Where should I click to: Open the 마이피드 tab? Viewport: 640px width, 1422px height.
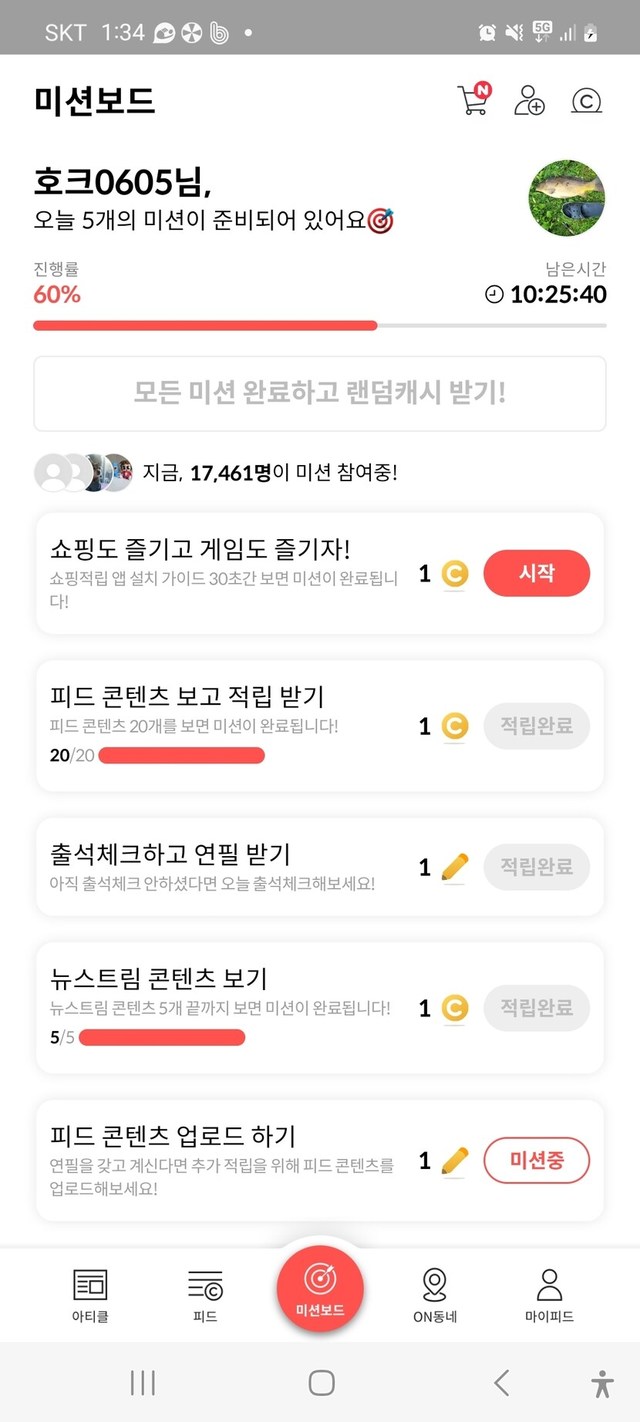549,1294
